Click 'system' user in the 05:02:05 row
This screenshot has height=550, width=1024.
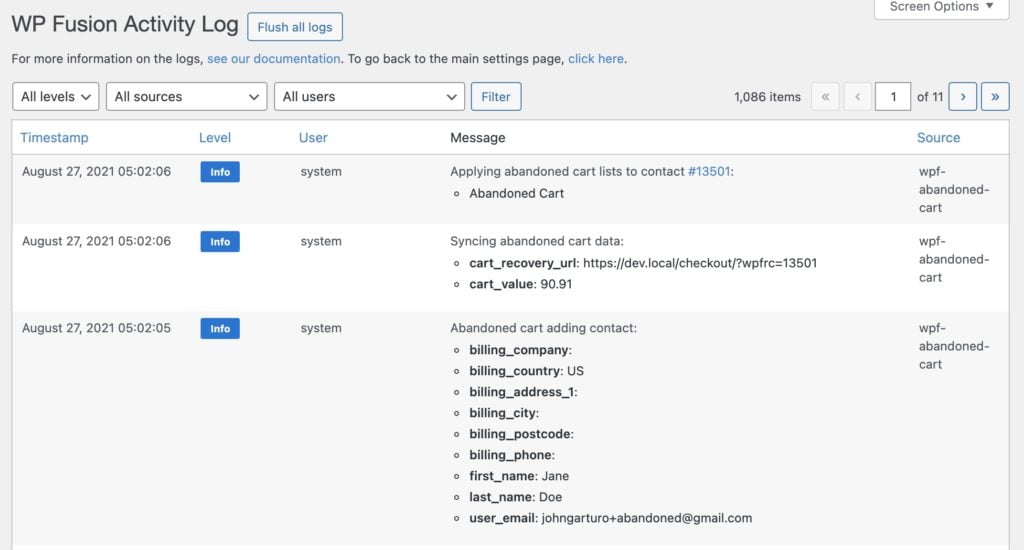tap(321, 328)
